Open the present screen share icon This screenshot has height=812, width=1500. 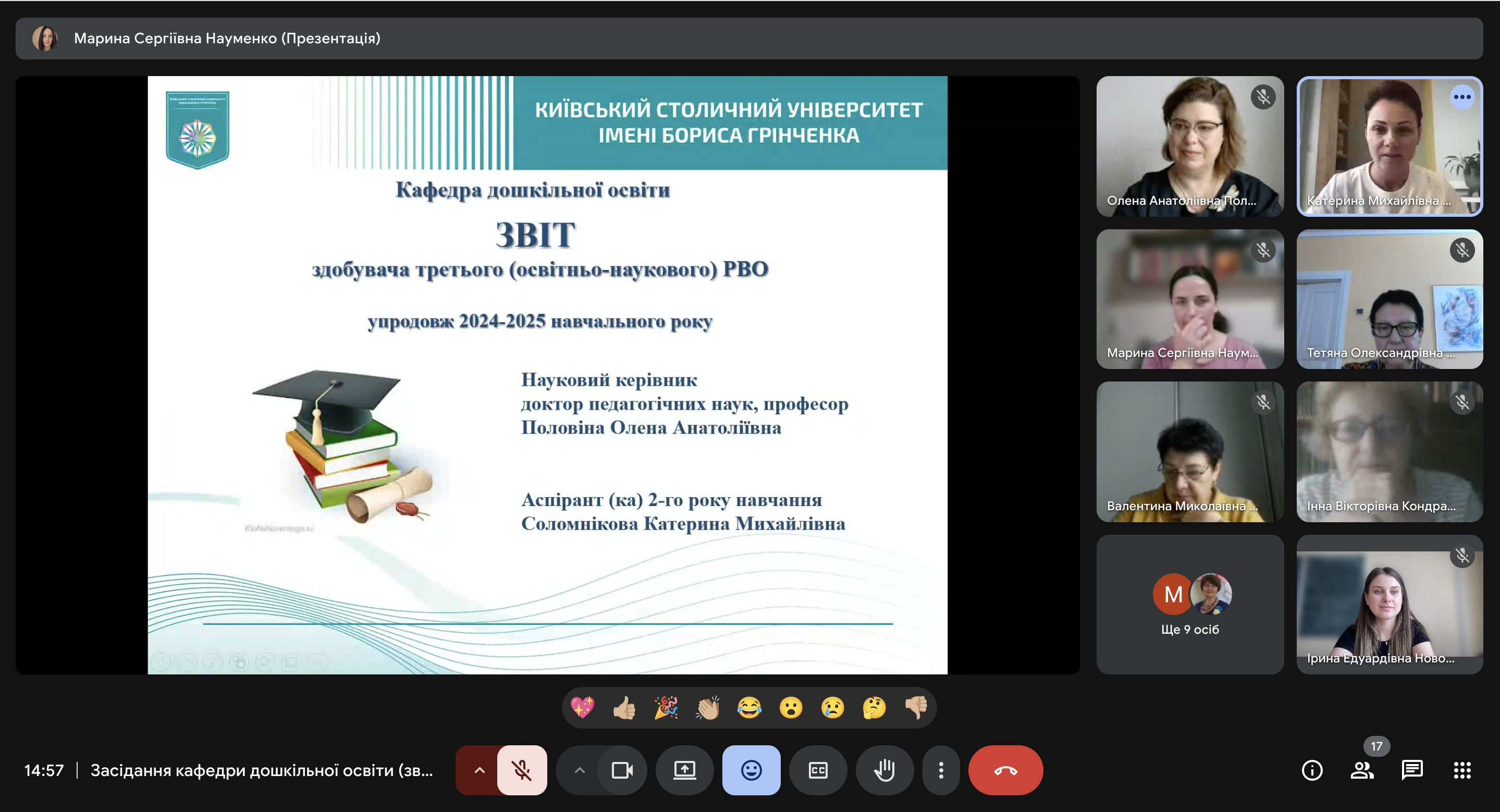684,770
